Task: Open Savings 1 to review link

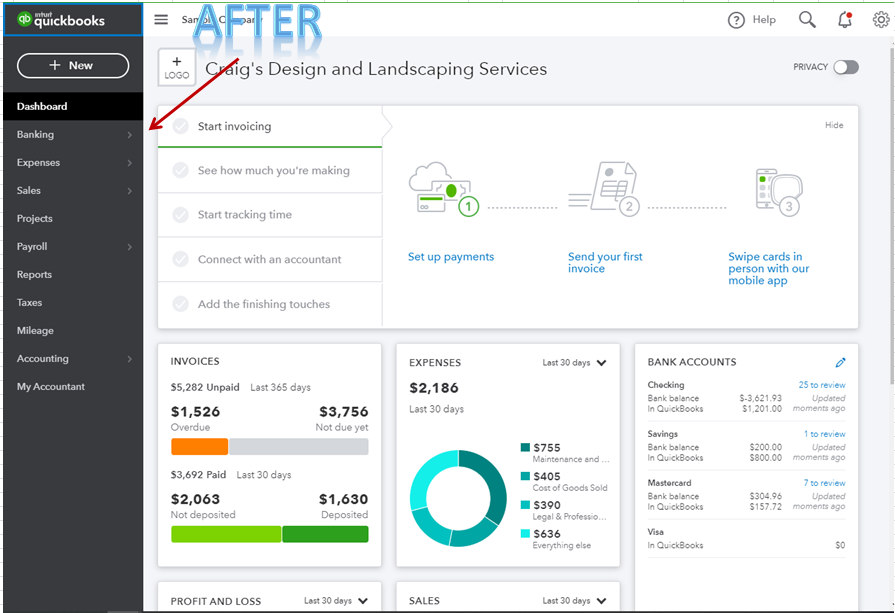Action: pyautogui.click(x=825, y=434)
